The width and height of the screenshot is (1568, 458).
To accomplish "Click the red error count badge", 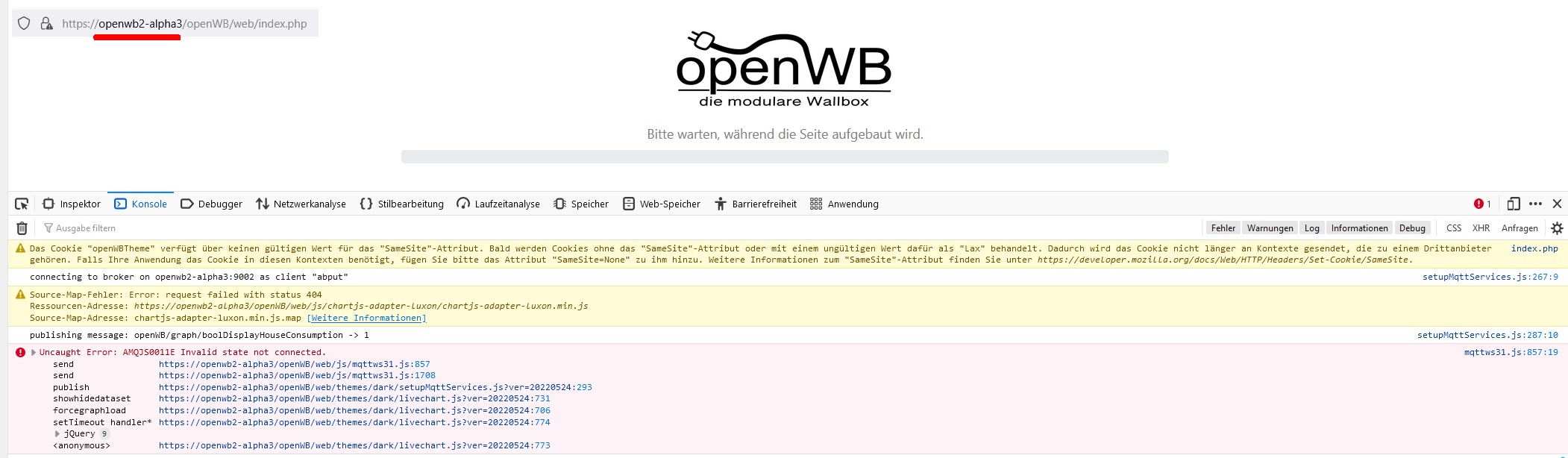I will pyautogui.click(x=1482, y=204).
